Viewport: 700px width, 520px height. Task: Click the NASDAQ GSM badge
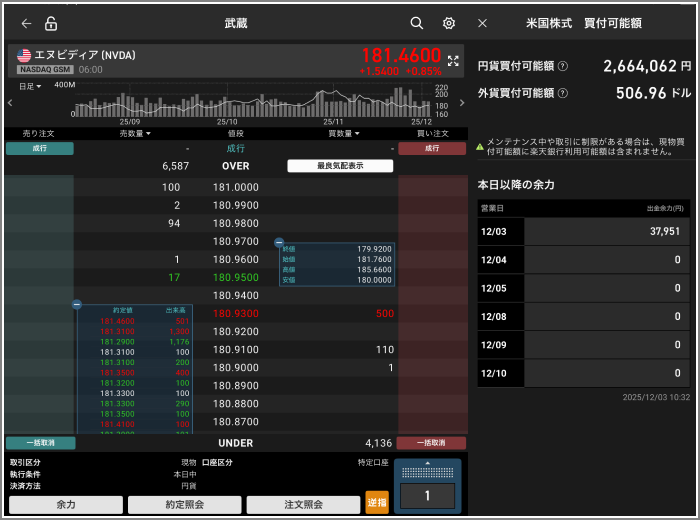[x=45, y=70]
